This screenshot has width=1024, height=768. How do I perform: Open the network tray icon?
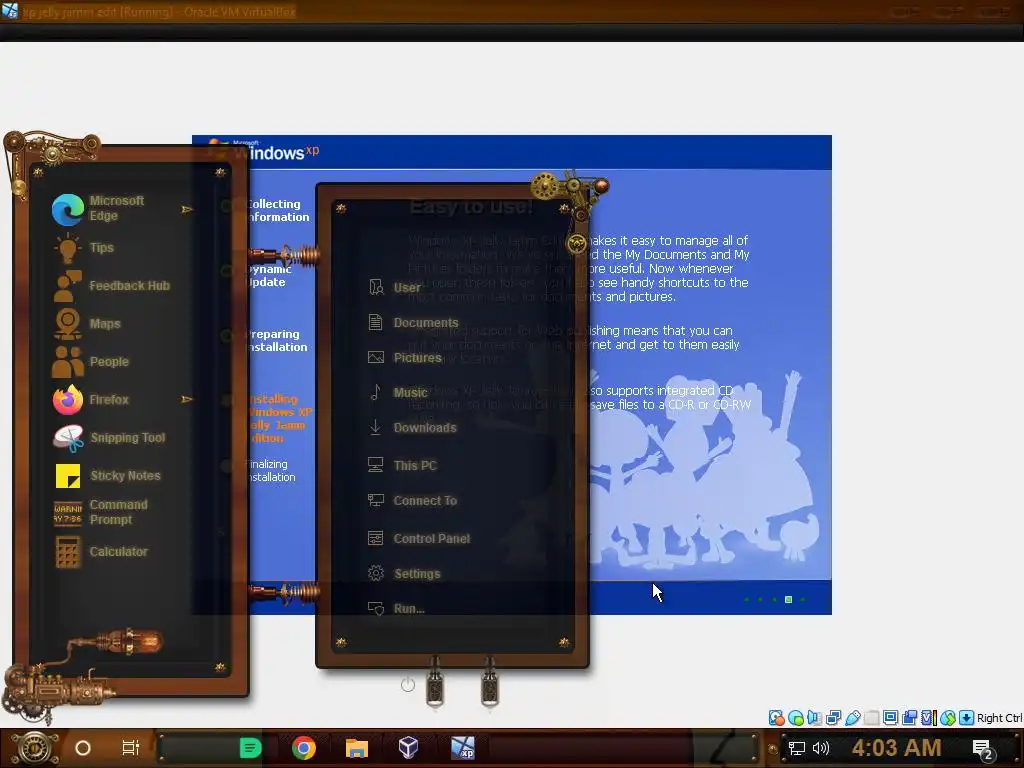point(797,748)
